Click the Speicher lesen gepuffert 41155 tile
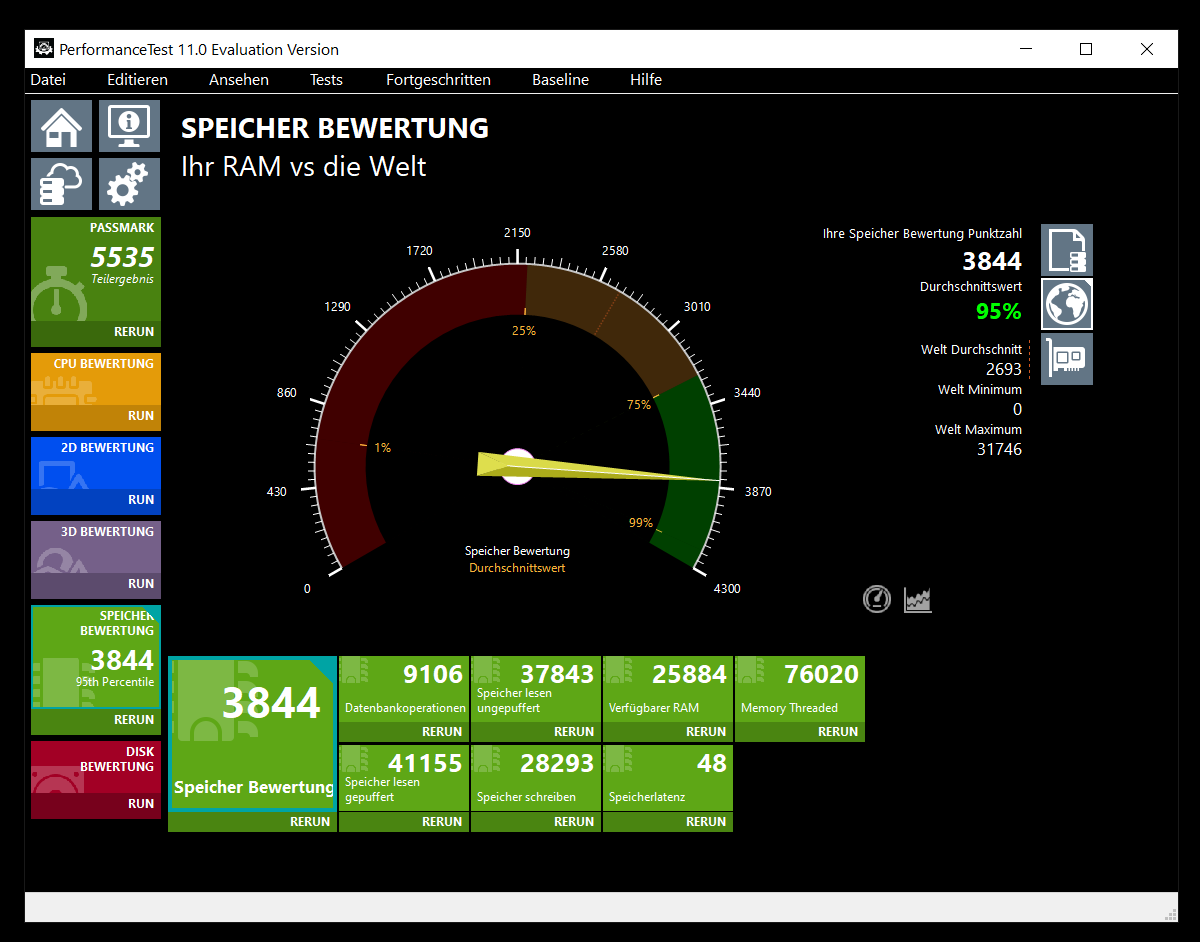The image size is (1200, 942). pos(404,779)
